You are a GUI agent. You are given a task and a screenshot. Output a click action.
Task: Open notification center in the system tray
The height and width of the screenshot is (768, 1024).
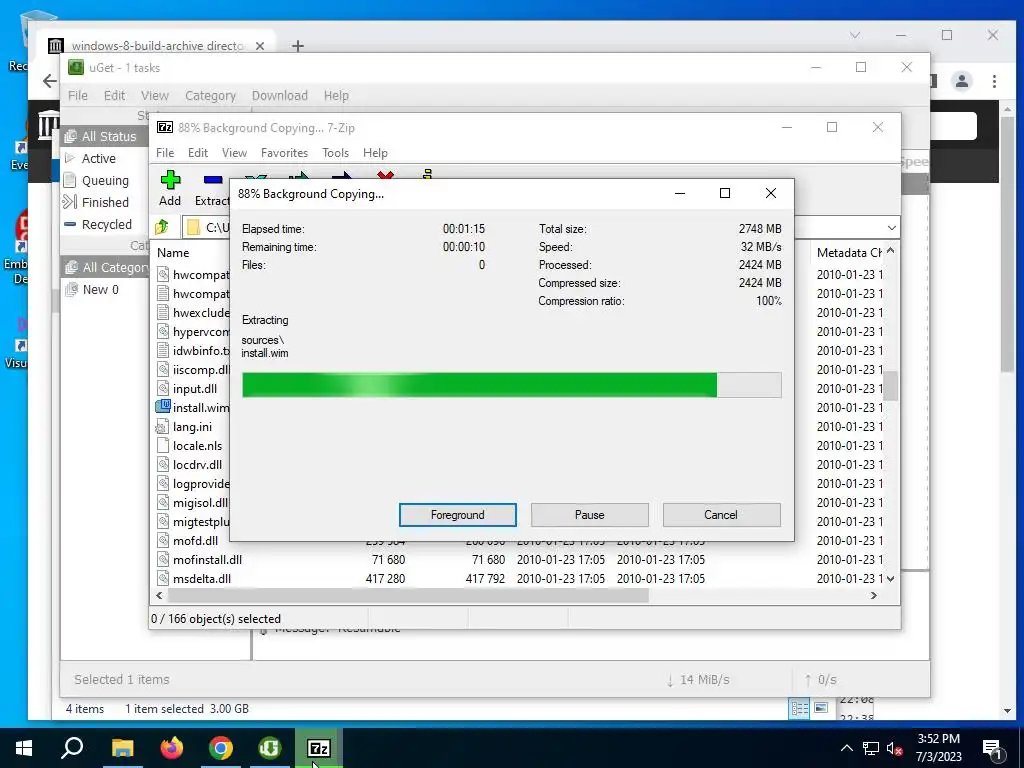[992, 748]
